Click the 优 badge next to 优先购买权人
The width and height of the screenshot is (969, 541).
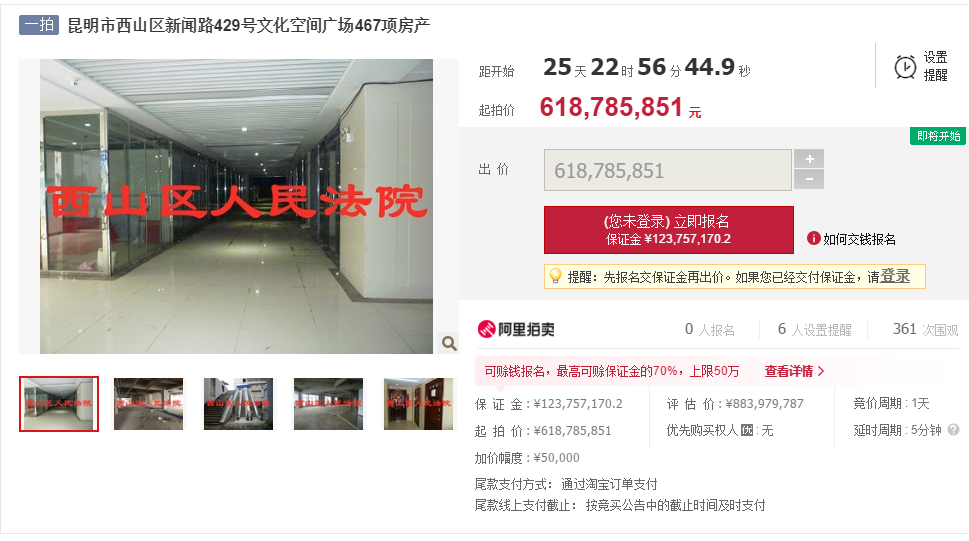[x=747, y=430]
